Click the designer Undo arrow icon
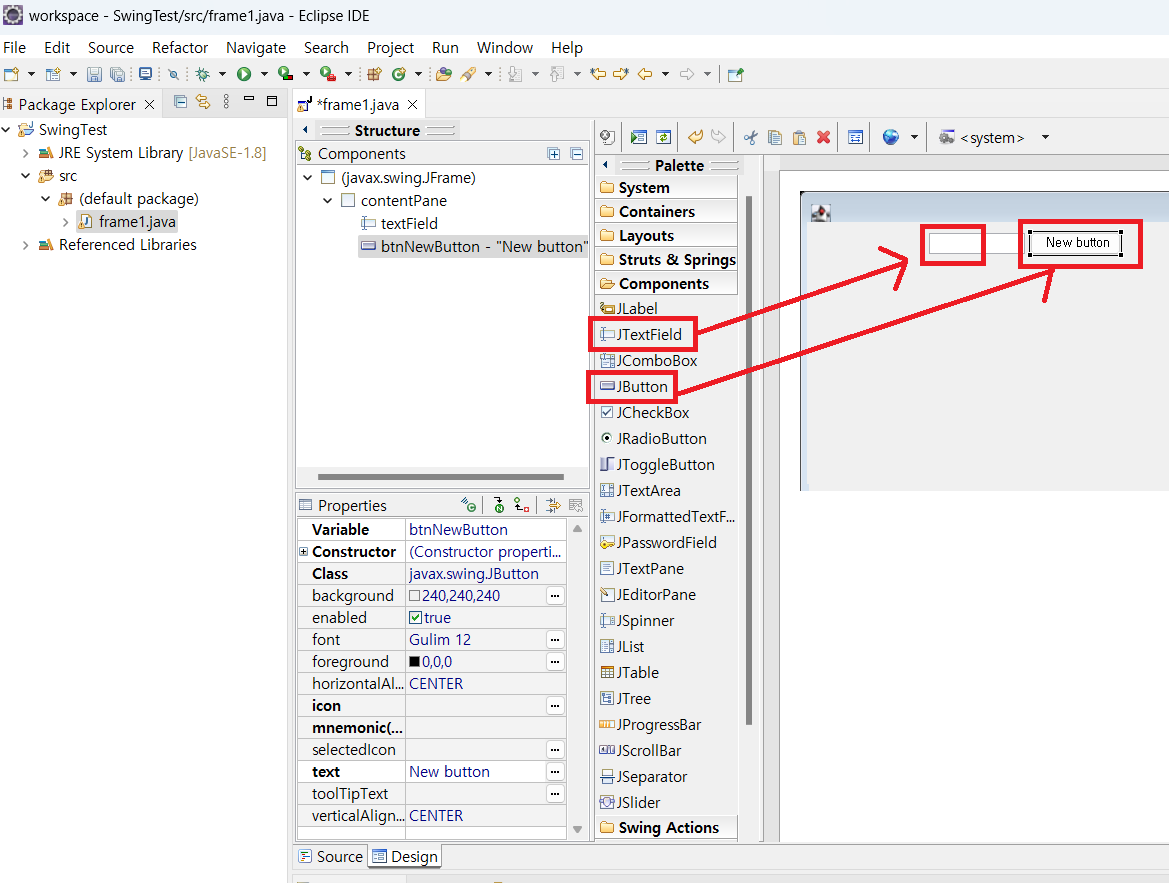 (x=695, y=137)
